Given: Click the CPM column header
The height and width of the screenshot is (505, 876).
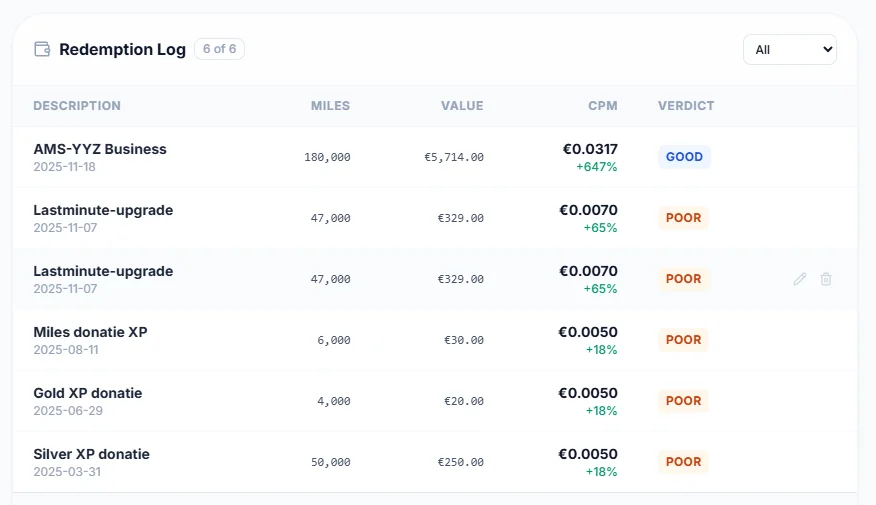Looking at the screenshot, I should (x=603, y=106).
